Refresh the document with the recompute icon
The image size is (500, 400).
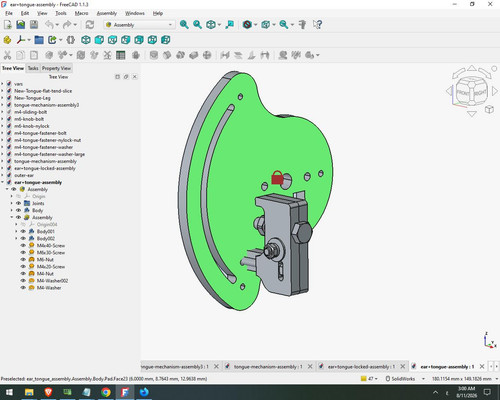(x=90, y=25)
